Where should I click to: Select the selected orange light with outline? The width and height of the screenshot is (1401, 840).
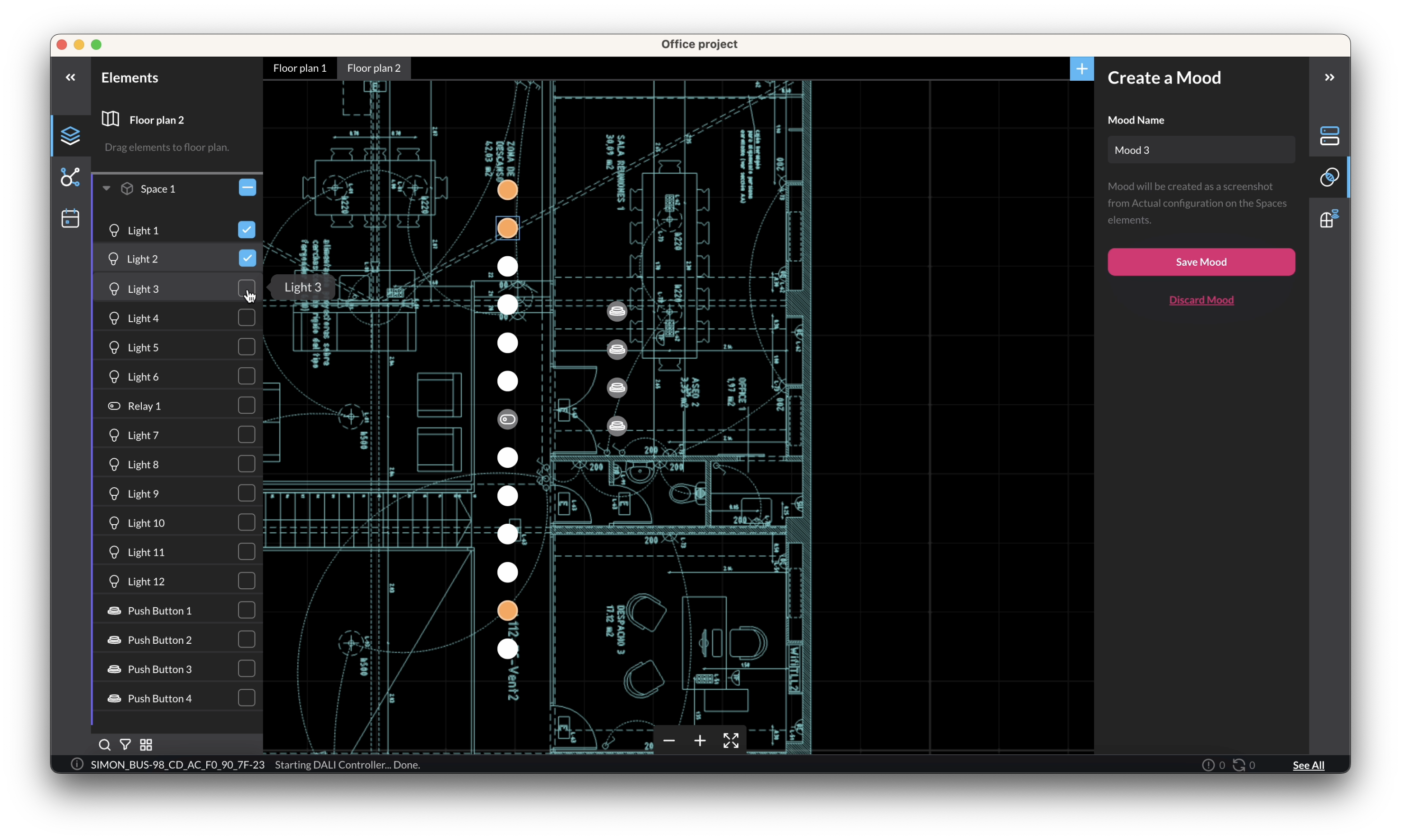pos(507,228)
